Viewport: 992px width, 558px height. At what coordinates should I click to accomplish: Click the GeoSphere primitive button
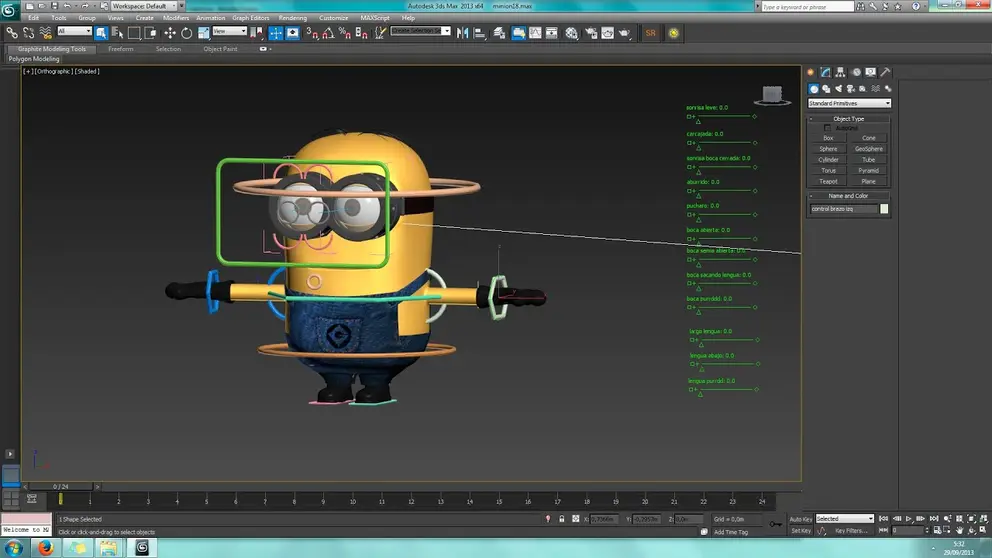(x=869, y=149)
